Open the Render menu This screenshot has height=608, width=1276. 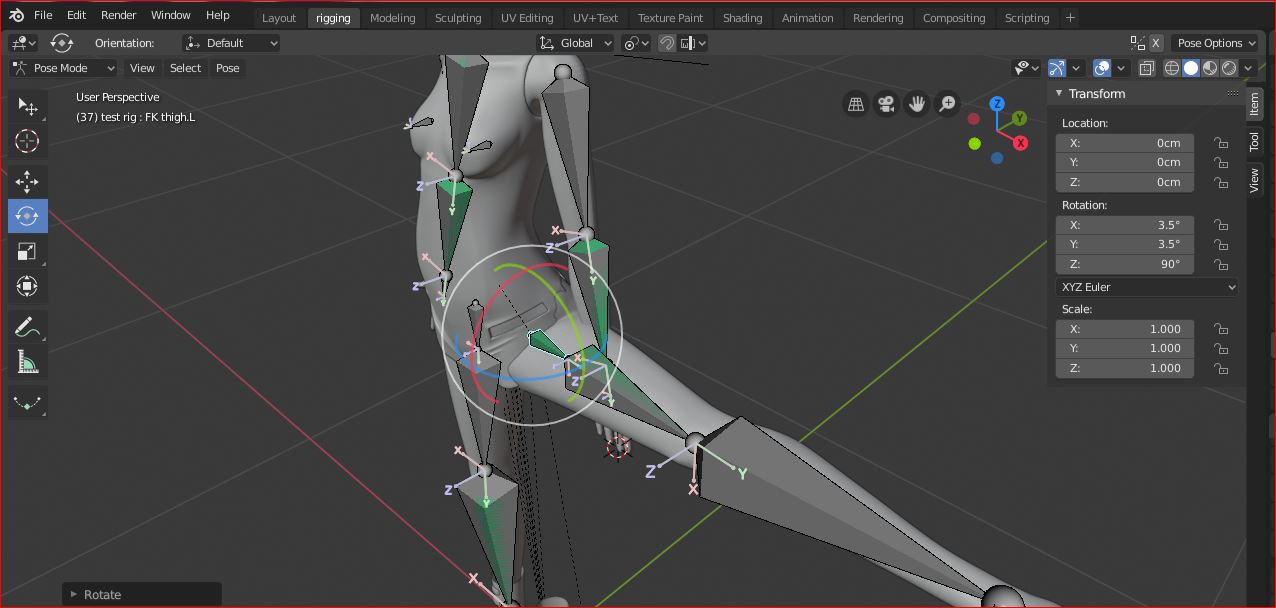(118, 15)
